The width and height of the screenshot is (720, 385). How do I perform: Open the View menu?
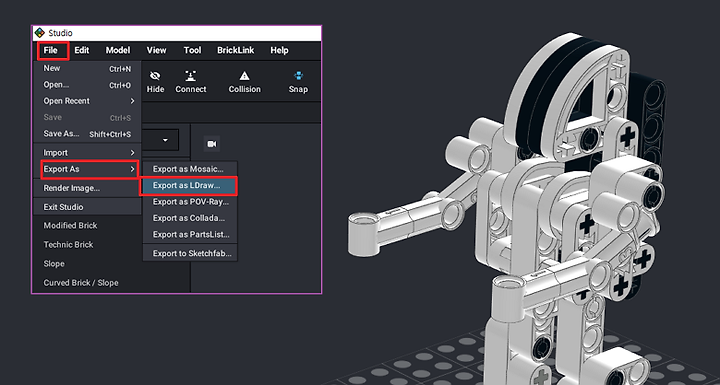point(156,51)
